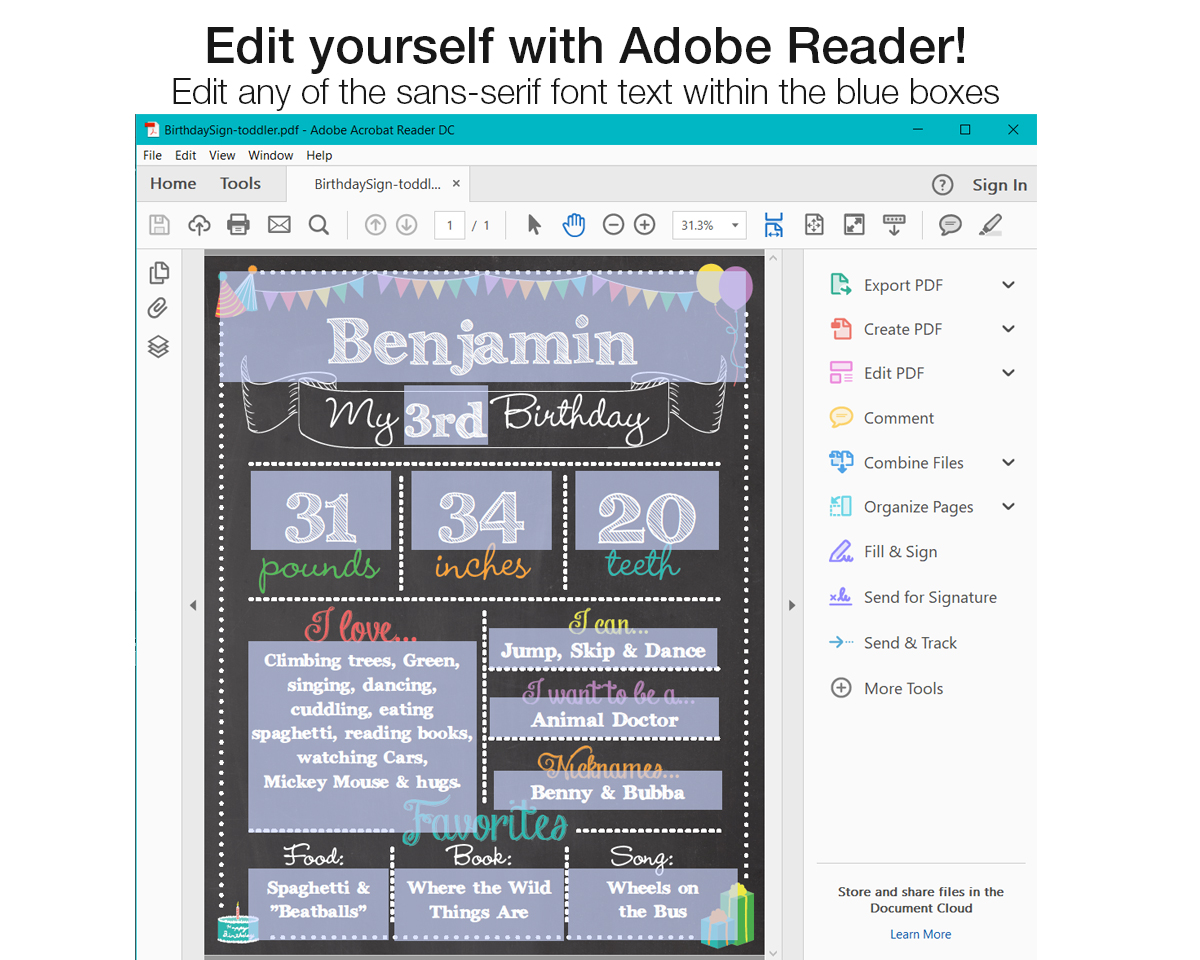This screenshot has width=1200, height=960.
Task: Open More Tools
Action: pyautogui.click(x=887, y=688)
